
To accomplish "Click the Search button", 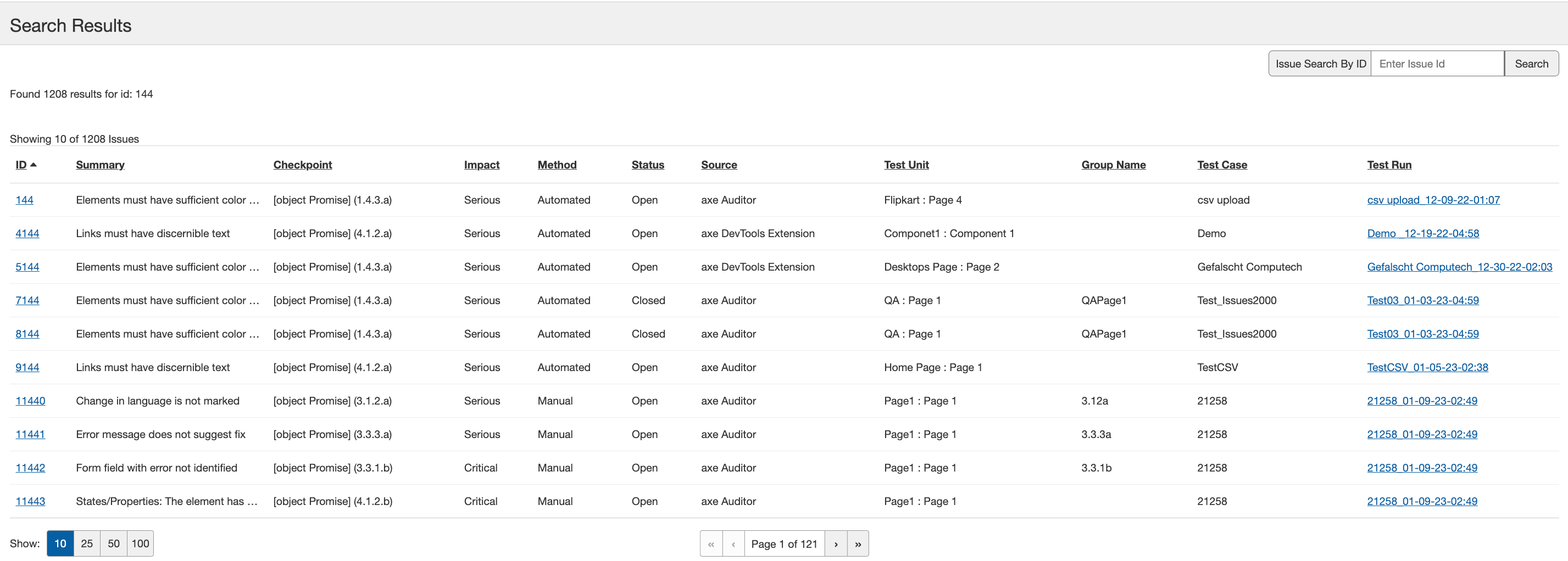I will pos(1531,64).
